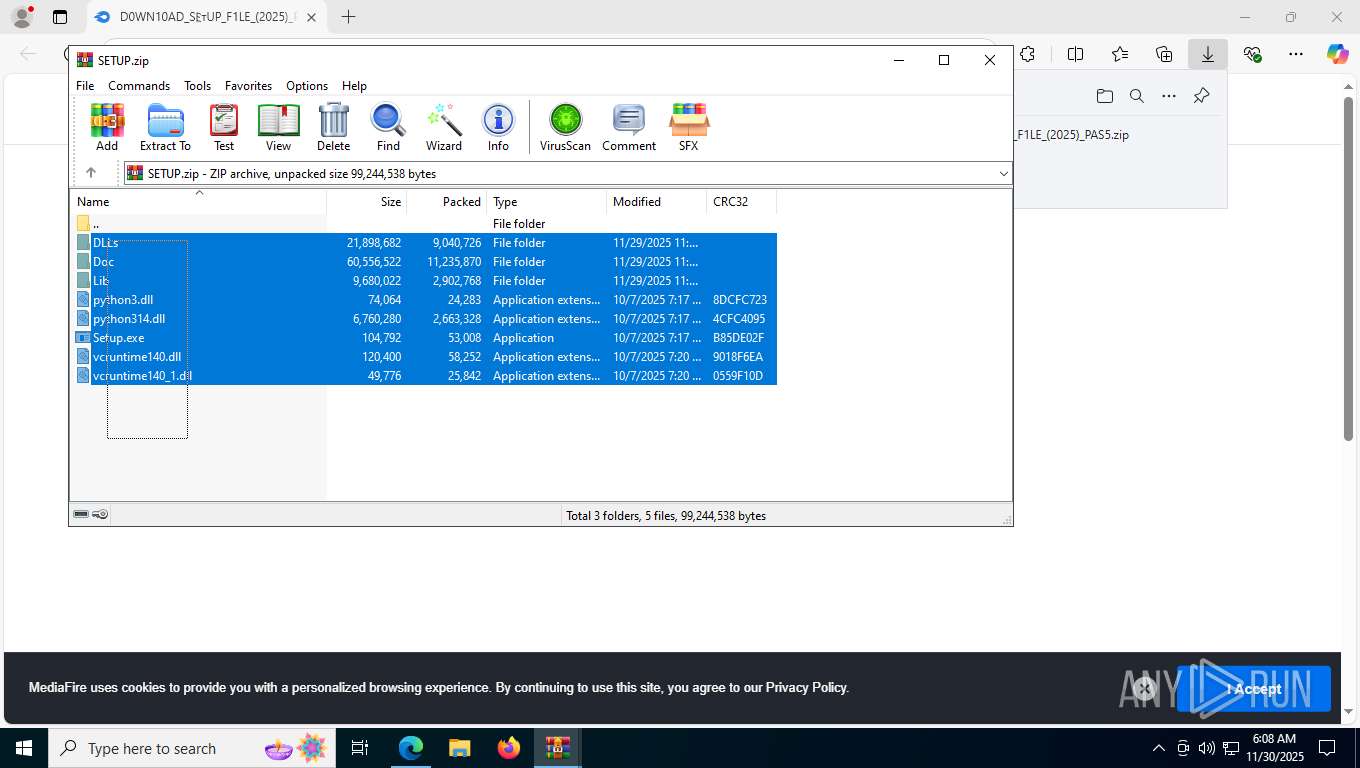
Task: Select vcruntime140_1.dll file
Action: tap(423, 375)
